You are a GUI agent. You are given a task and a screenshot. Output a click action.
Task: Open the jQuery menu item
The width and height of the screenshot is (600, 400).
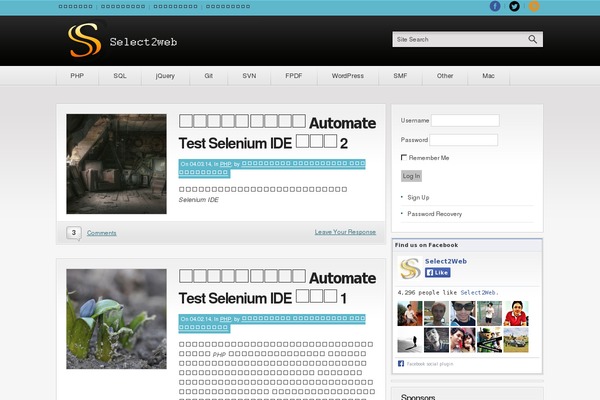(165, 76)
